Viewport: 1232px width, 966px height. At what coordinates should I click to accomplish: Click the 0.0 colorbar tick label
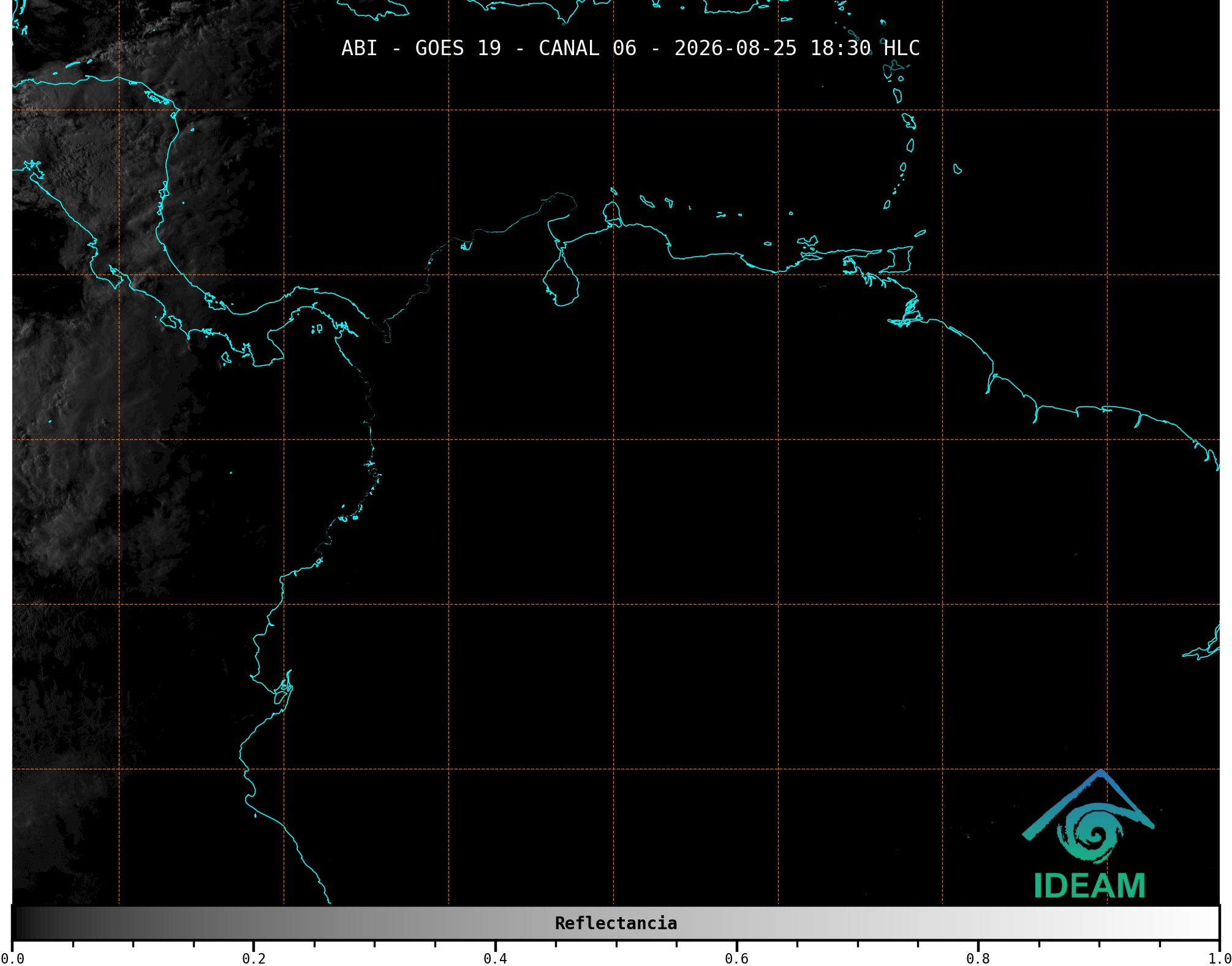pyautogui.click(x=12, y=959)
